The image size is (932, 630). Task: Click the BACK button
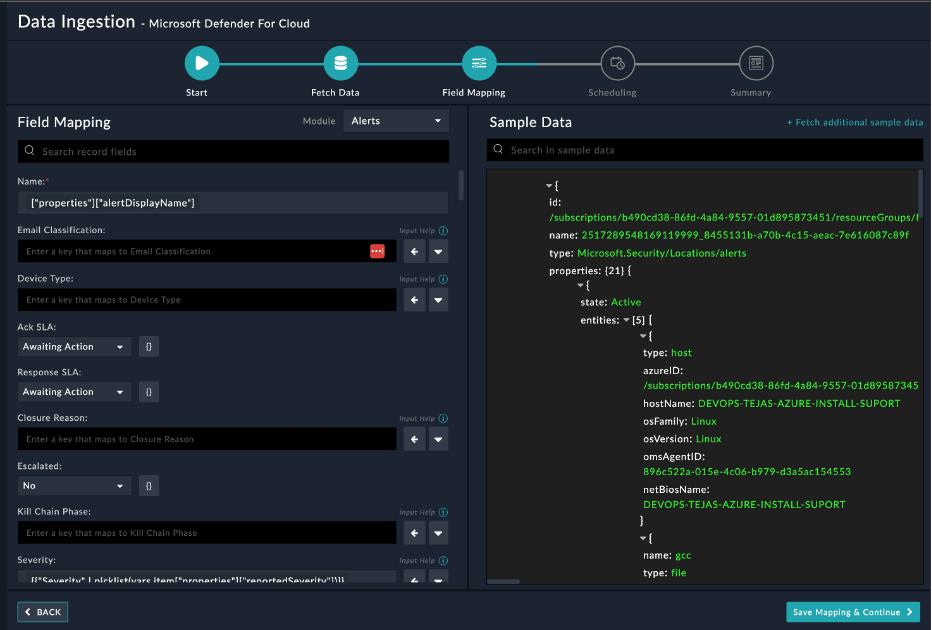[43, 612]
